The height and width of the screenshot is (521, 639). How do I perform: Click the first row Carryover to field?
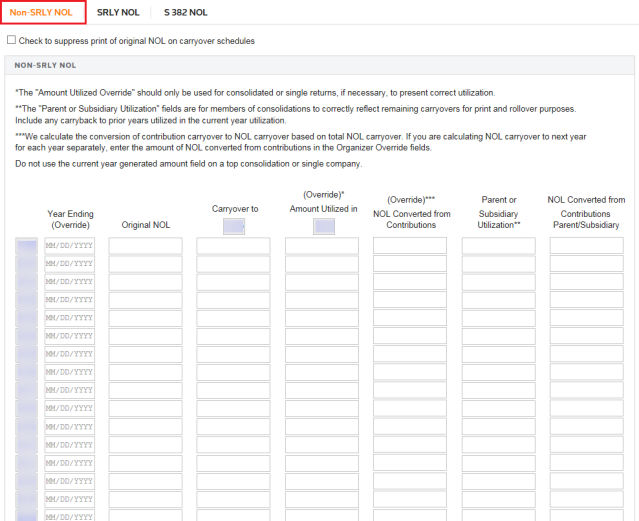coord(233,246)
